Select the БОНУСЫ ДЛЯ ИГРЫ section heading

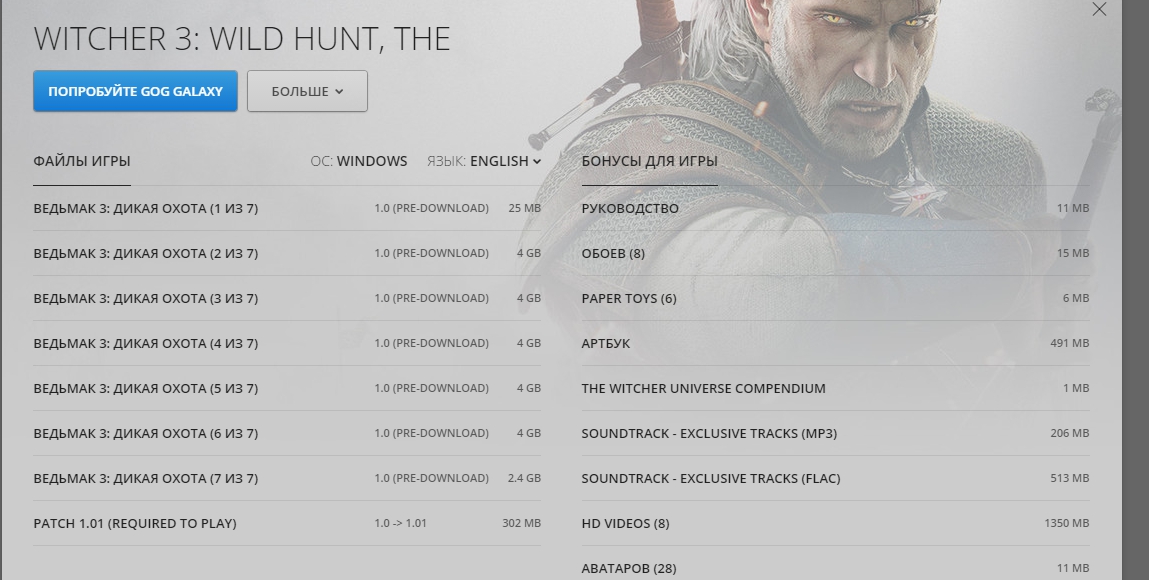649,161
